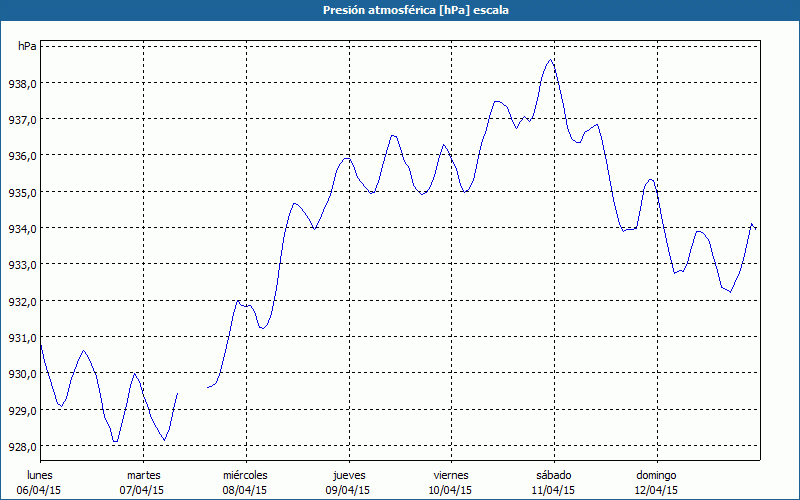Image resolution: width=800 pixels, height=500 pixels.
Task: Click the 928,0 label at the axis bottom
Action: [x=22, y=447]
